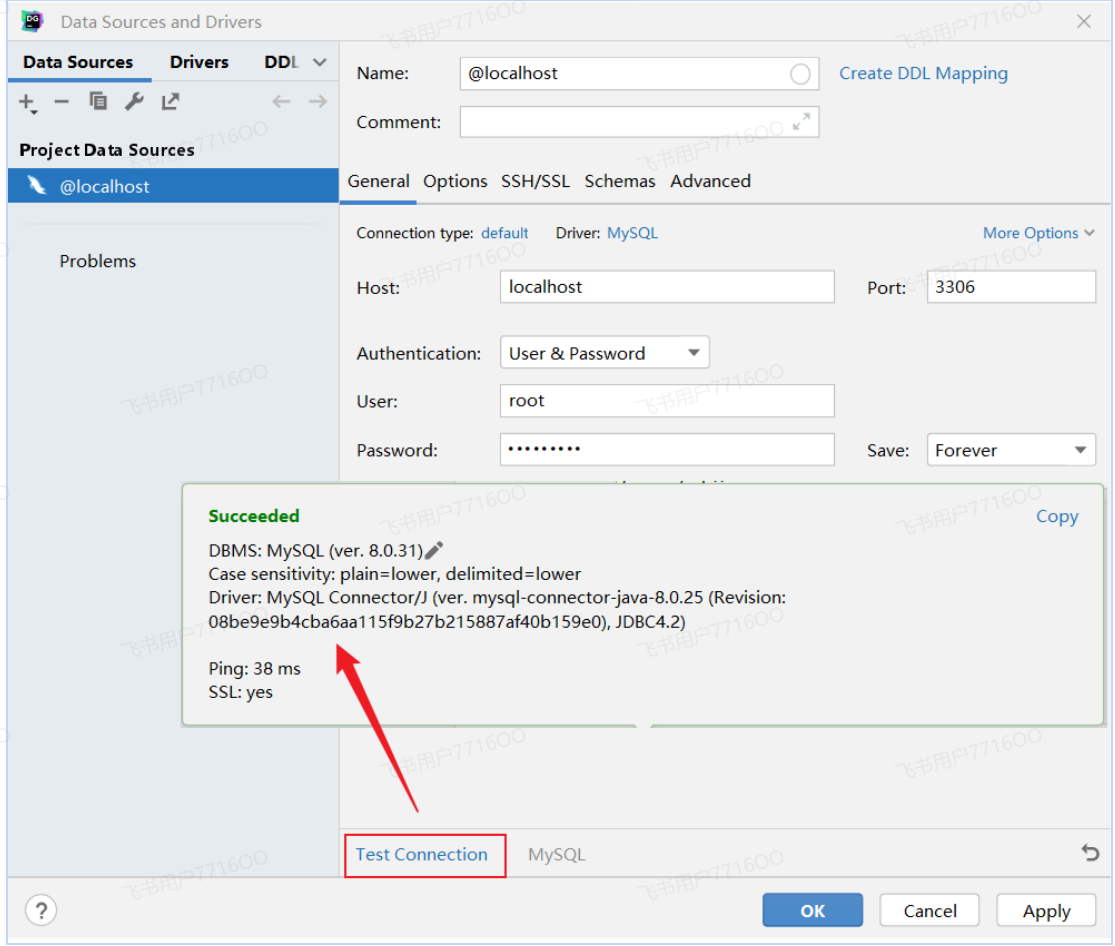
Task: Select @localhost in Project Data Sources
Action: point(173,186)
